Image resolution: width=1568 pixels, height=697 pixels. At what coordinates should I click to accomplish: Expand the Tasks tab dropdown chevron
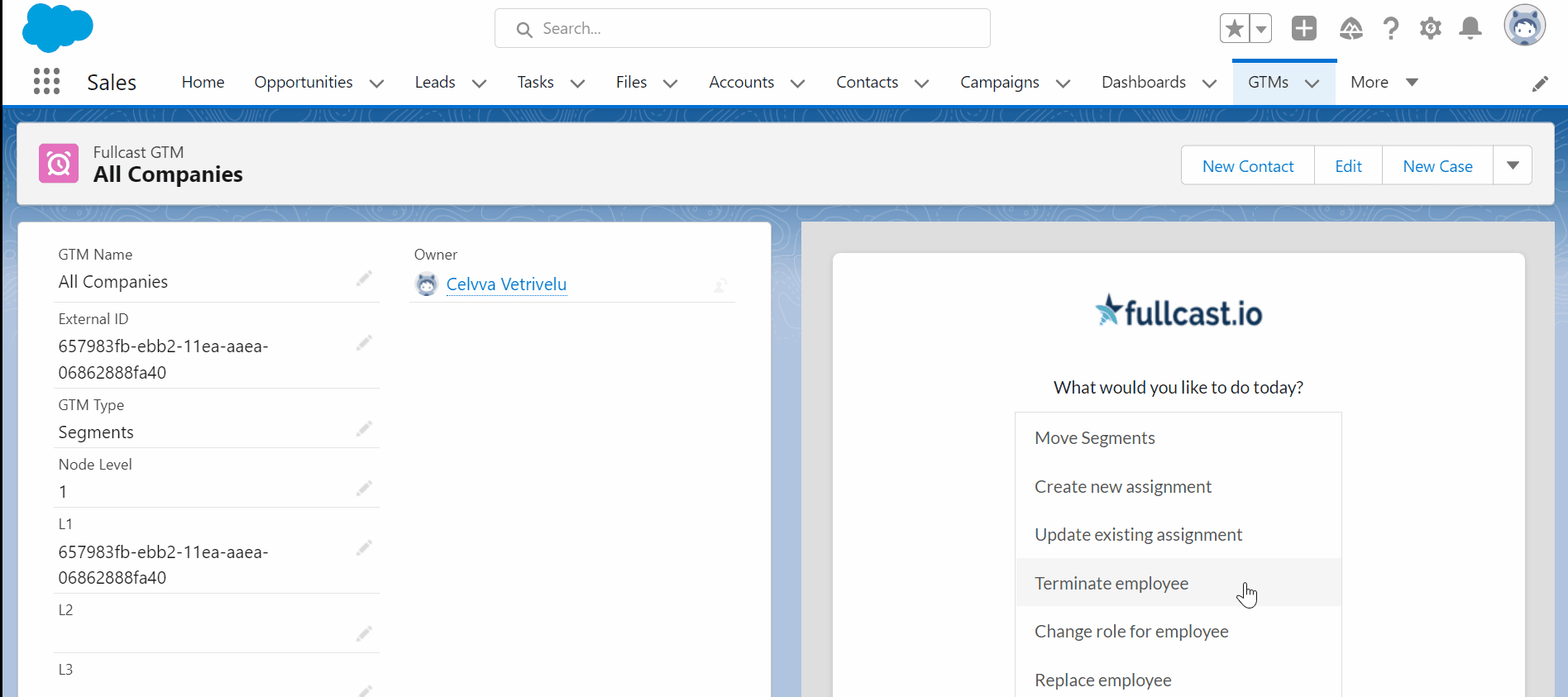[578, 84]
